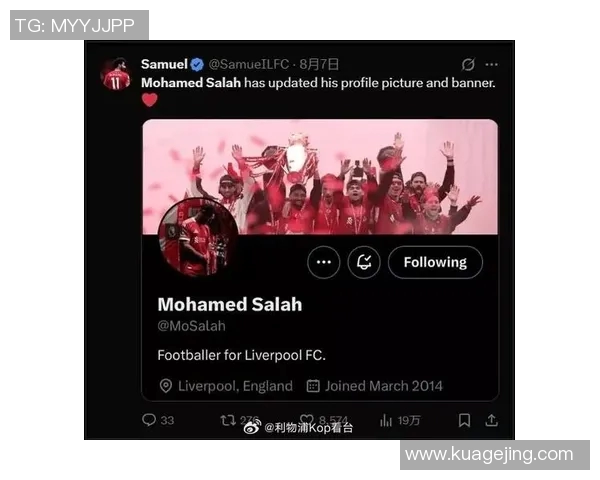Open Mohamed Salah's round profile picture
Screen dimensions: 600x480
coord(198,237)
